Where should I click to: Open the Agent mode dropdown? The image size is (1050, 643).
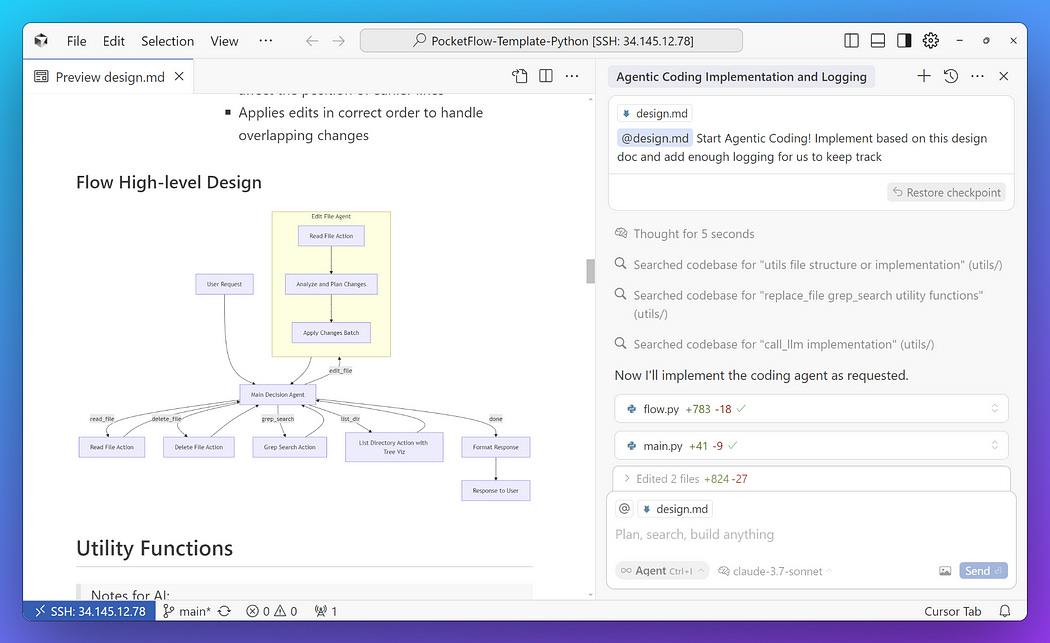pos(661,570)
